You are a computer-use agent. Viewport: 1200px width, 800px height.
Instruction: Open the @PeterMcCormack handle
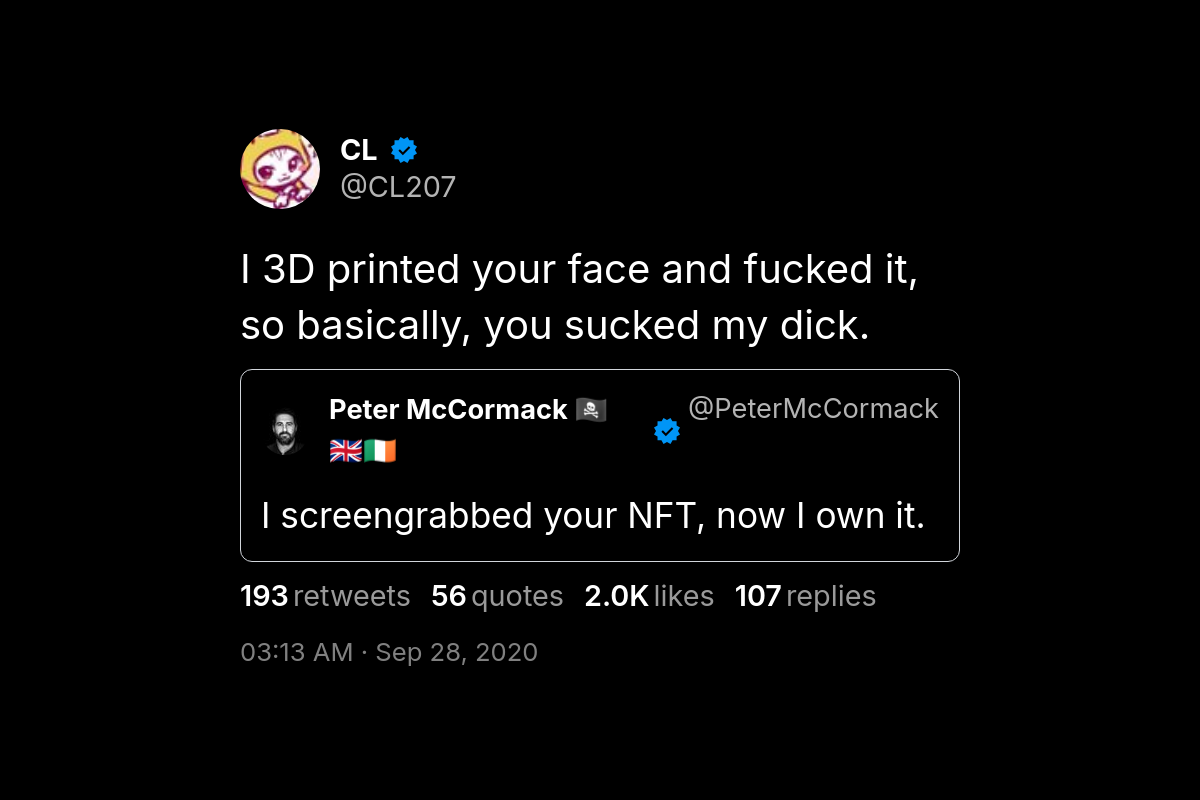click(x=813, y=408)
